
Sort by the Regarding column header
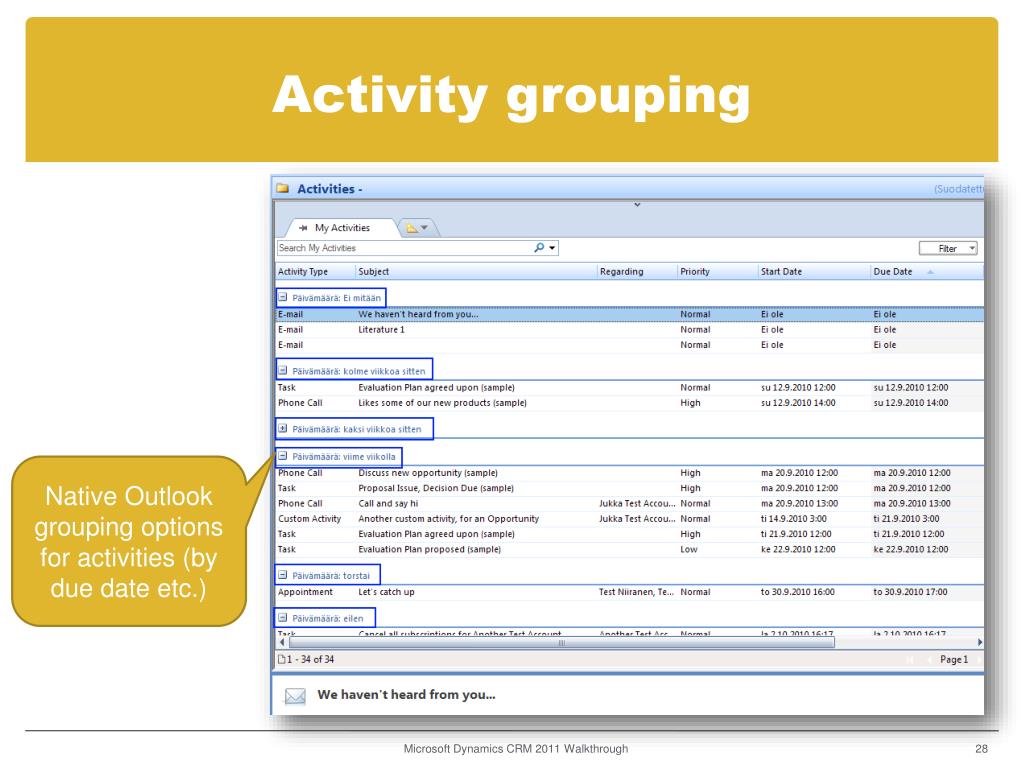pos(637,272)
